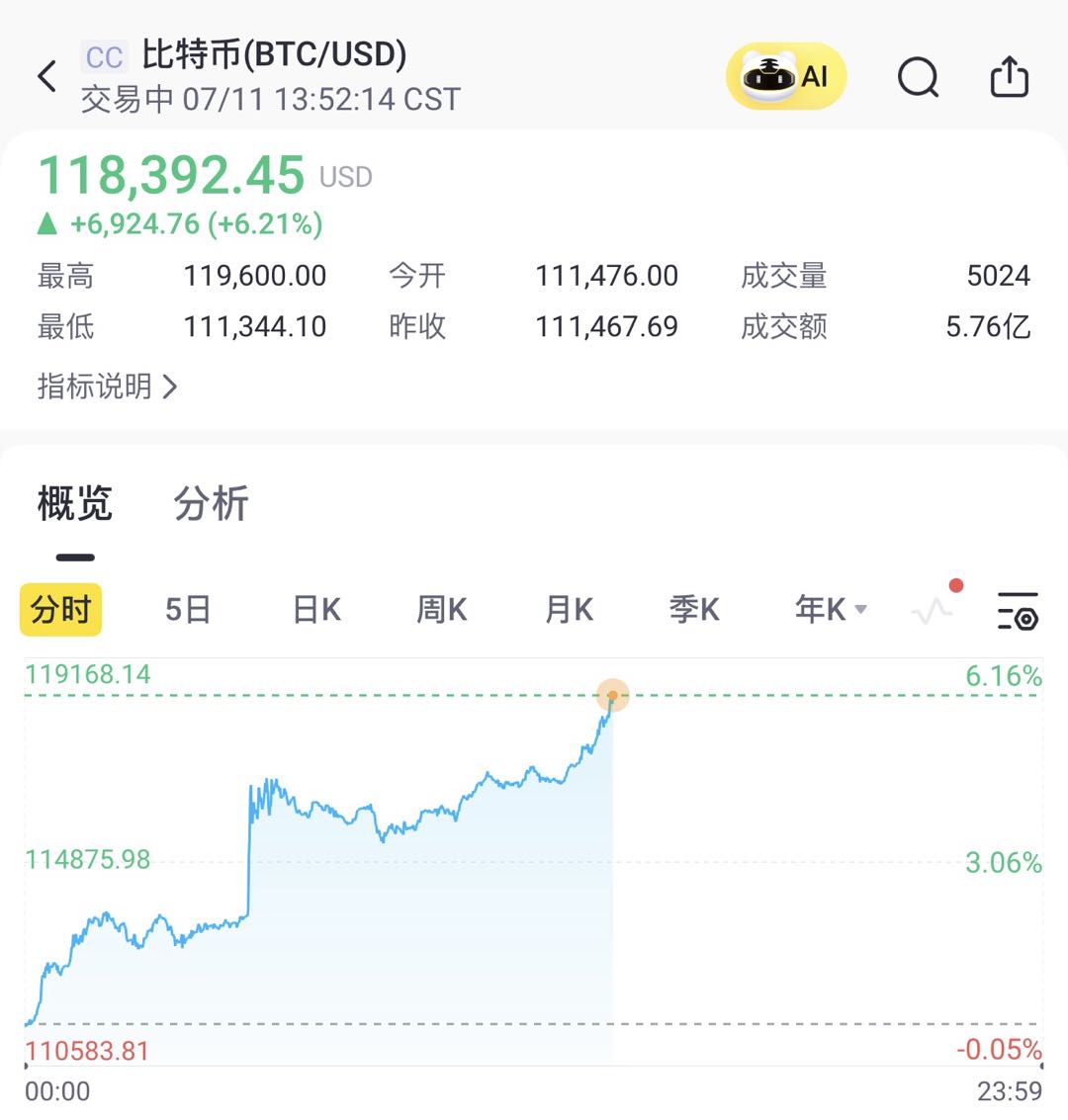
Task: Open chart settings gear-list icon
Action: pos(1018,610)
